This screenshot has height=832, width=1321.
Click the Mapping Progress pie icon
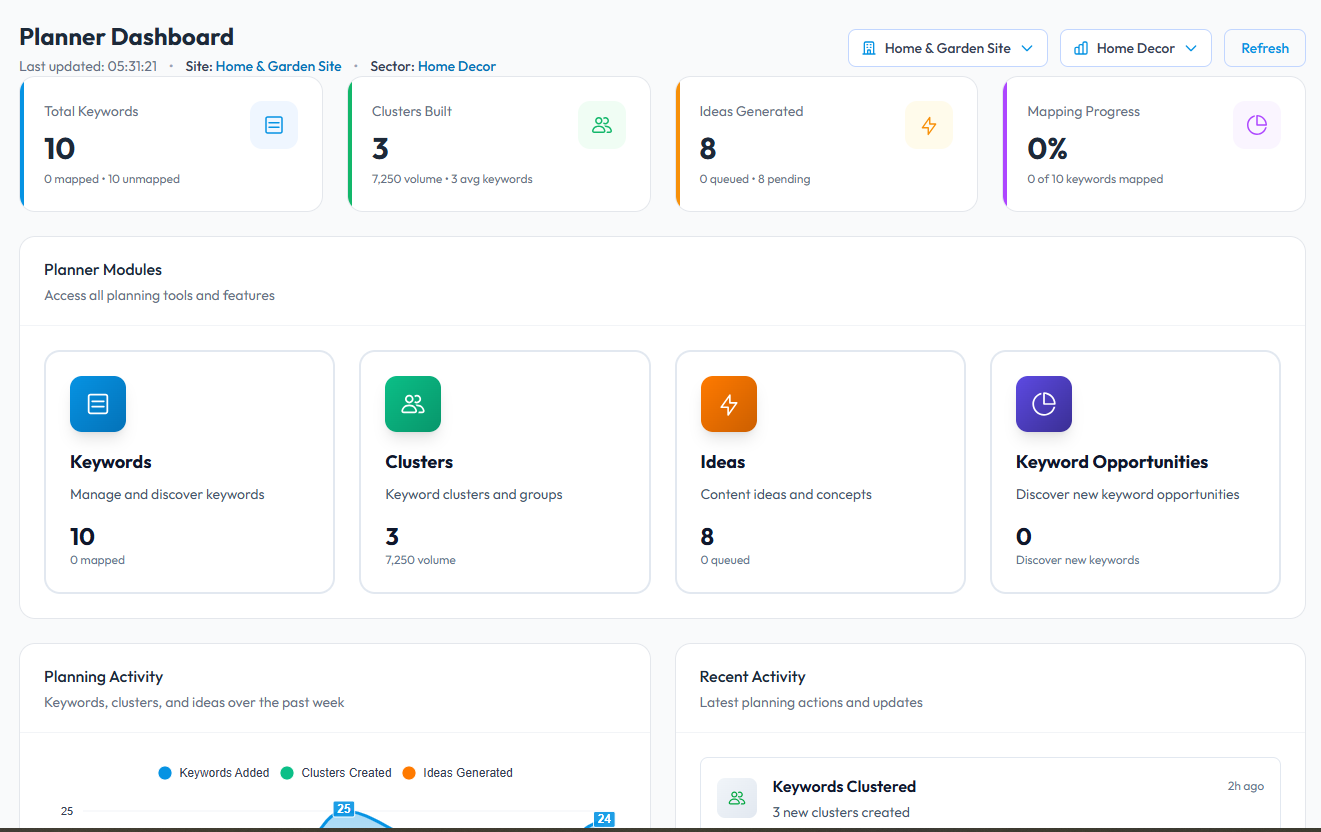coord(1257,125)
